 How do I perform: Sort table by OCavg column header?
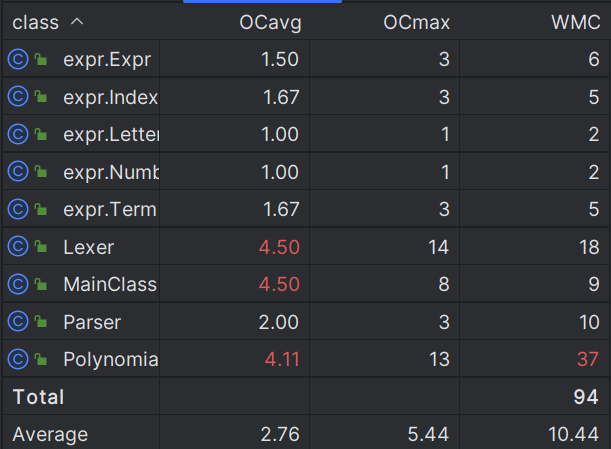(270, 23)
